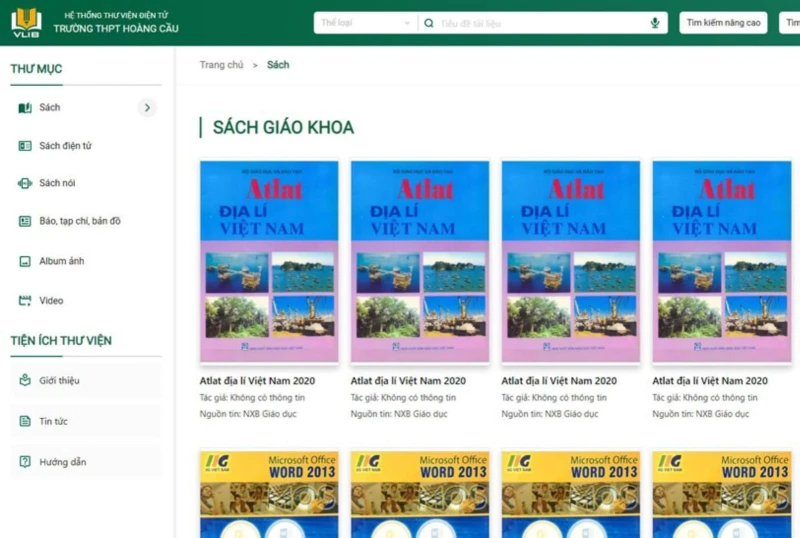Viewport: 800px width, 538px height.
Task: Expand the Sách chevron arrow
Action: click(147, 108)
